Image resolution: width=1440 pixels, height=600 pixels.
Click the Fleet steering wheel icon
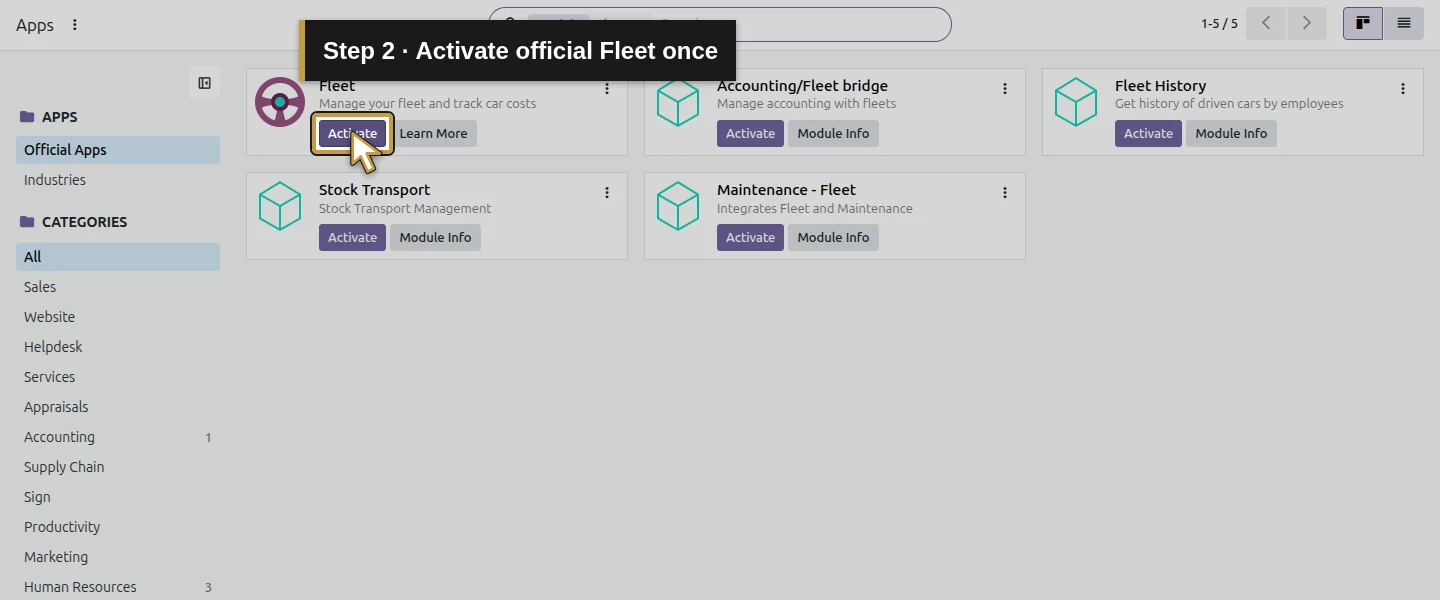click(x=280, y=102)
